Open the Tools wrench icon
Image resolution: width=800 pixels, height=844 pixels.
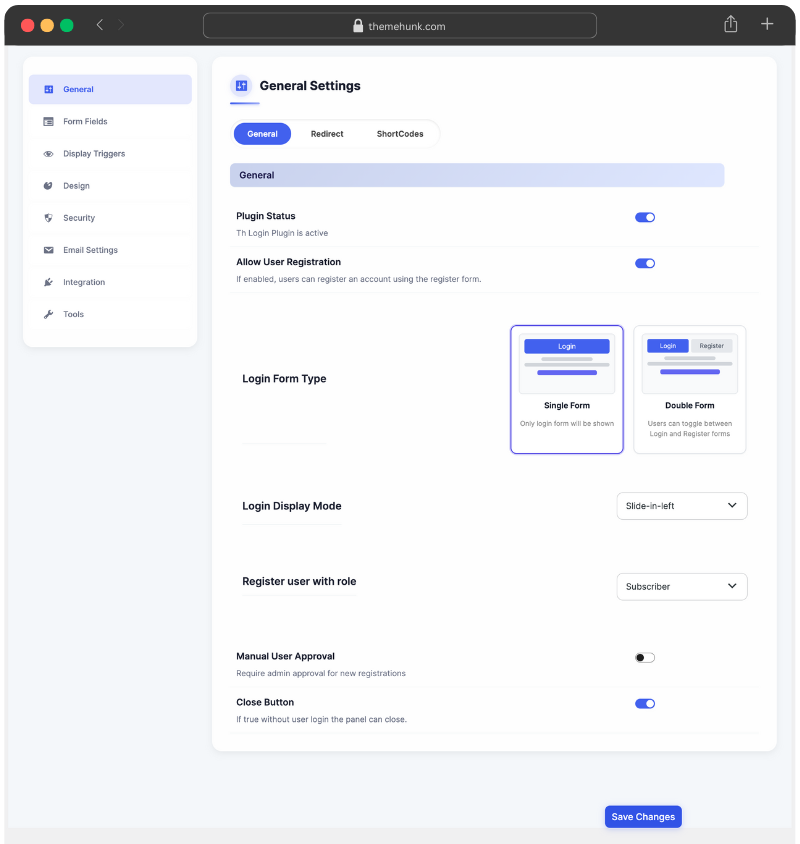(48, 313)
